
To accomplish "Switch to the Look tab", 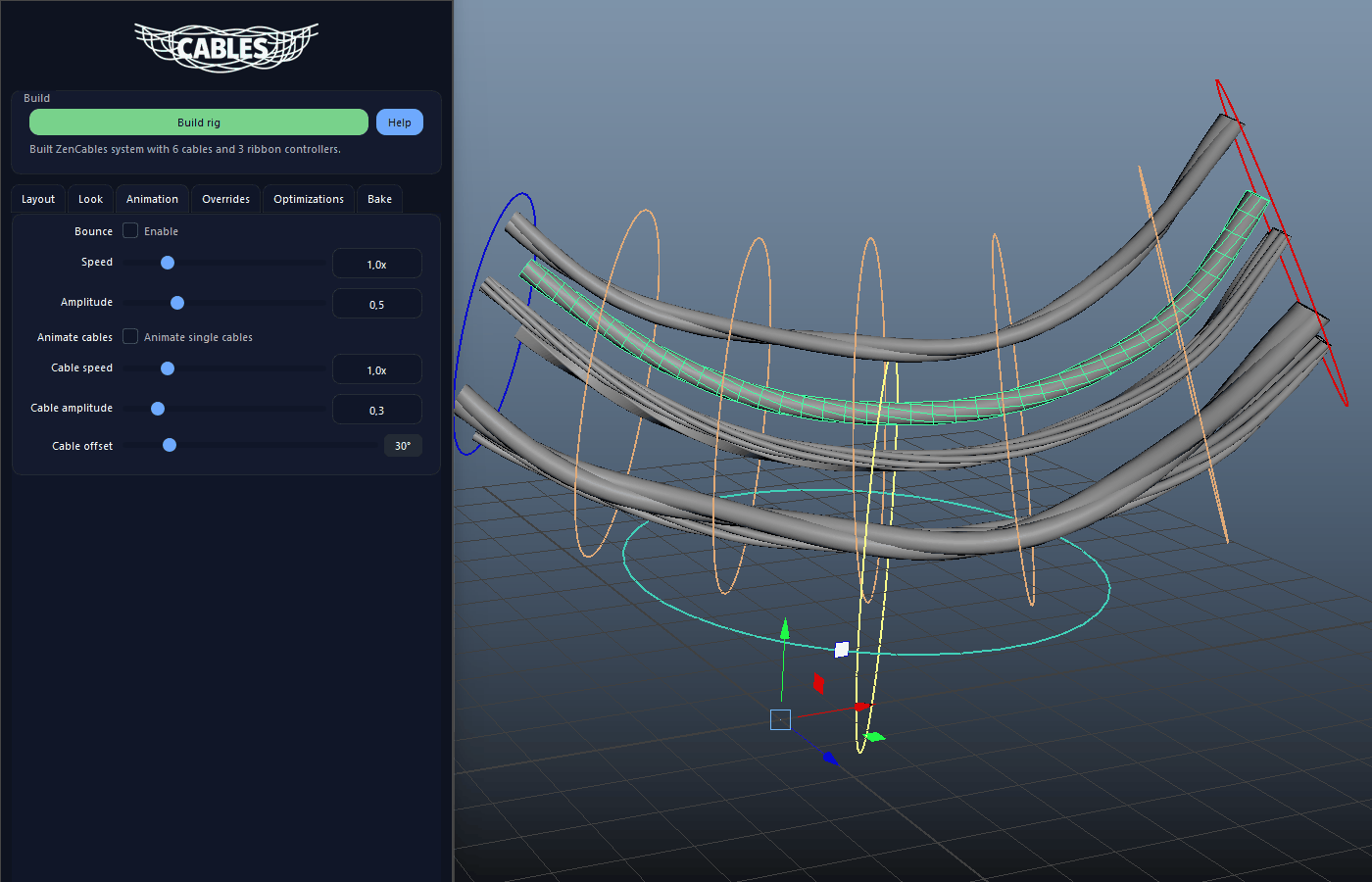I will click(90, 199).
